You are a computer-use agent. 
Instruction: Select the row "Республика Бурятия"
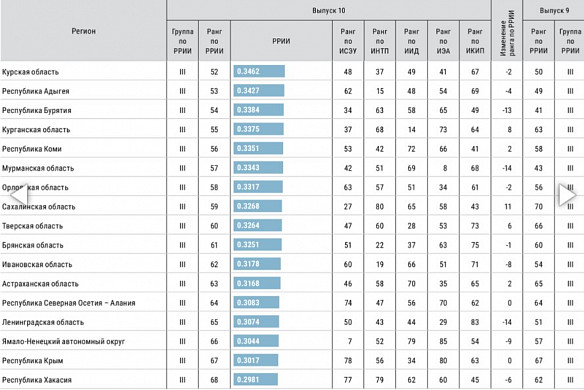292,110
